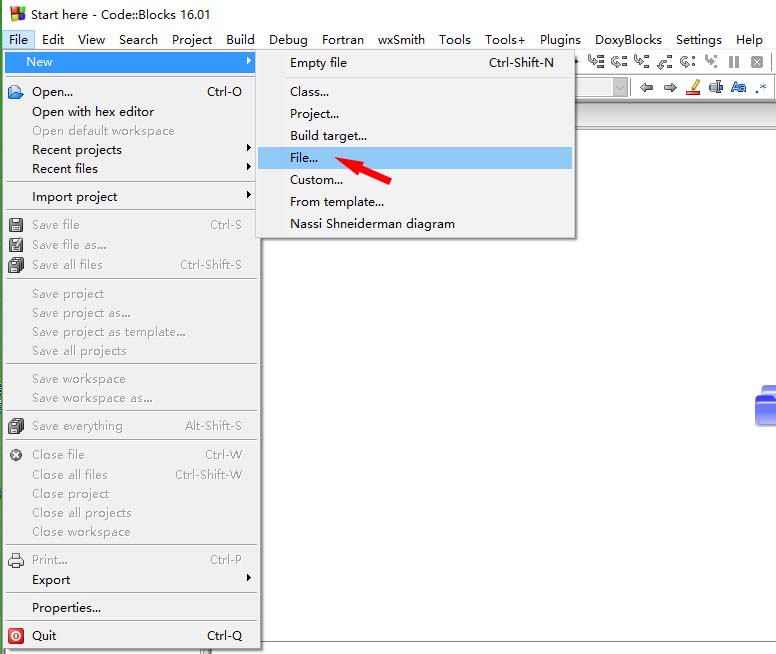
Task: Select Project... in New submenu
Action: (415, 114)
